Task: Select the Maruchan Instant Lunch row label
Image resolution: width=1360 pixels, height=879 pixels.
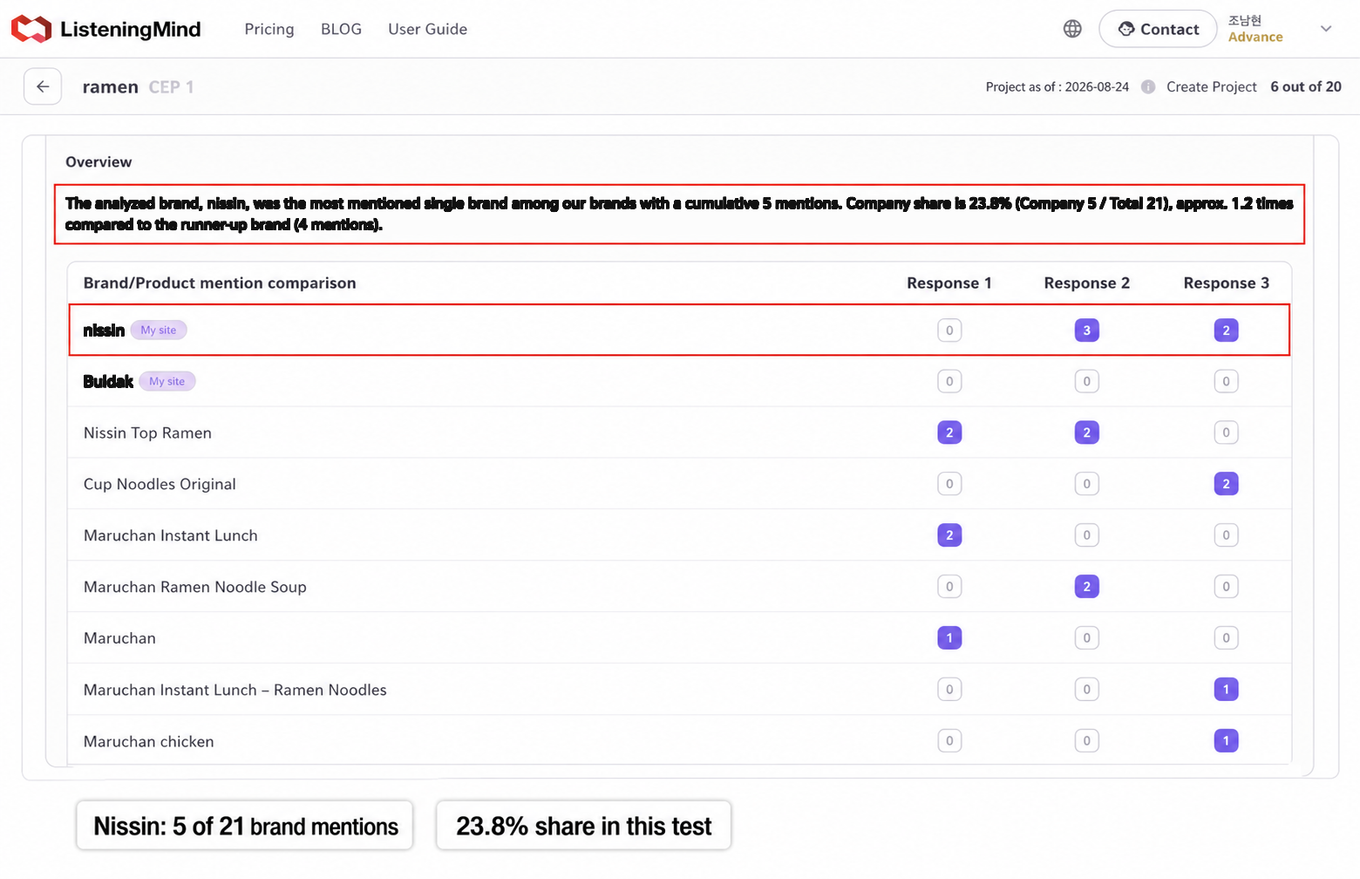Action: pos(171,535)
